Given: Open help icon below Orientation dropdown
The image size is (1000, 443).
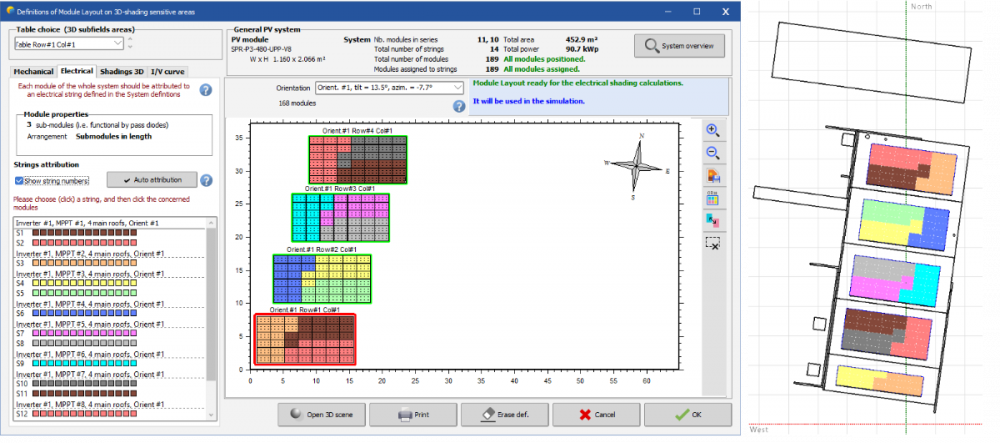Looking at the screenshot, I should pos(459,106).
